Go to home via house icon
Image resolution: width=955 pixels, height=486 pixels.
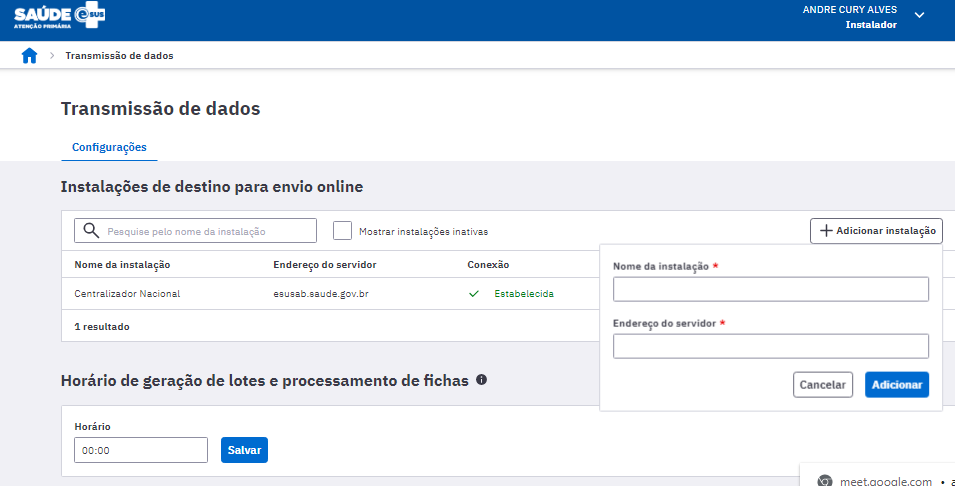point(29,56)
